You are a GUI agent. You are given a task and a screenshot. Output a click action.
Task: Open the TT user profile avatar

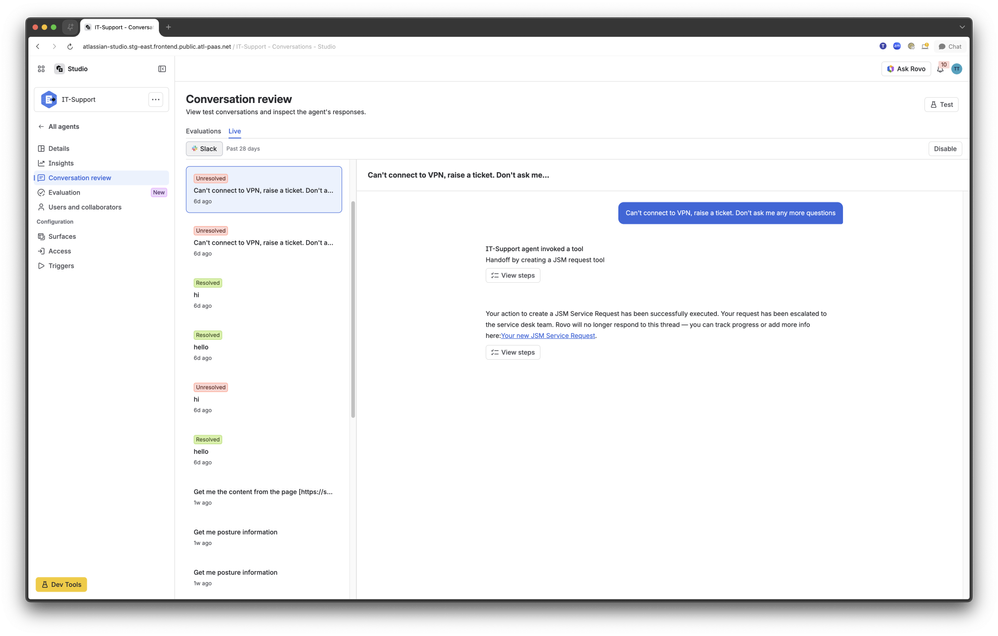[x=956, y=69]
